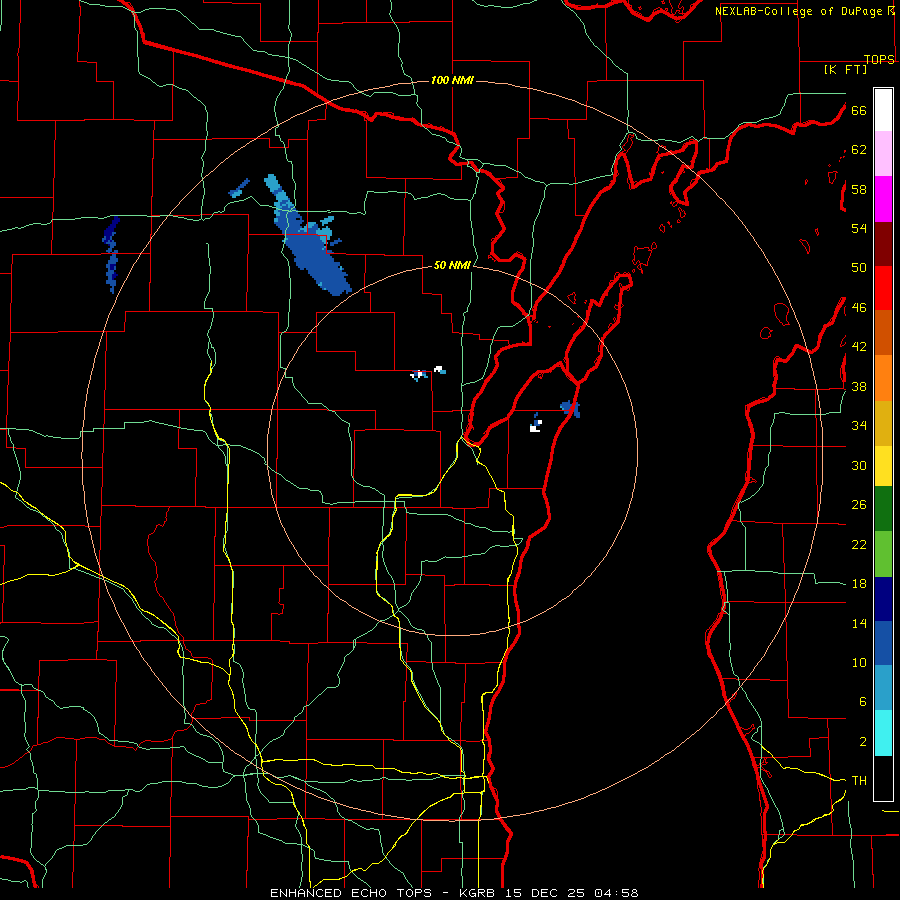Viewport: 900px width, 900px height.
Task: Click the legend value 58
Action: pyautogui.click(x=859, y=189)
